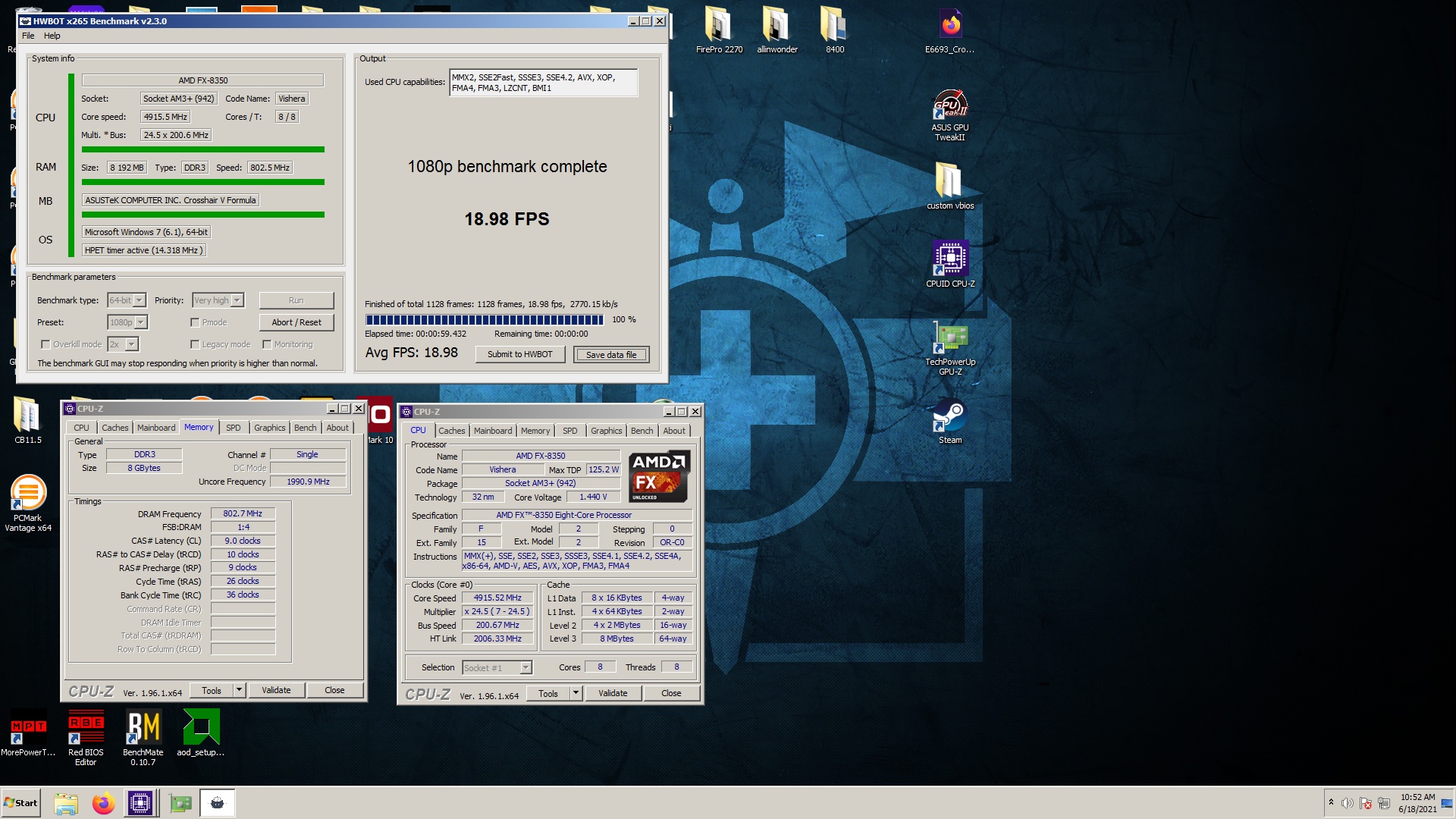
Task: Switch to Mainboard tab in left CPU-Z window
Action: [156, 428]
